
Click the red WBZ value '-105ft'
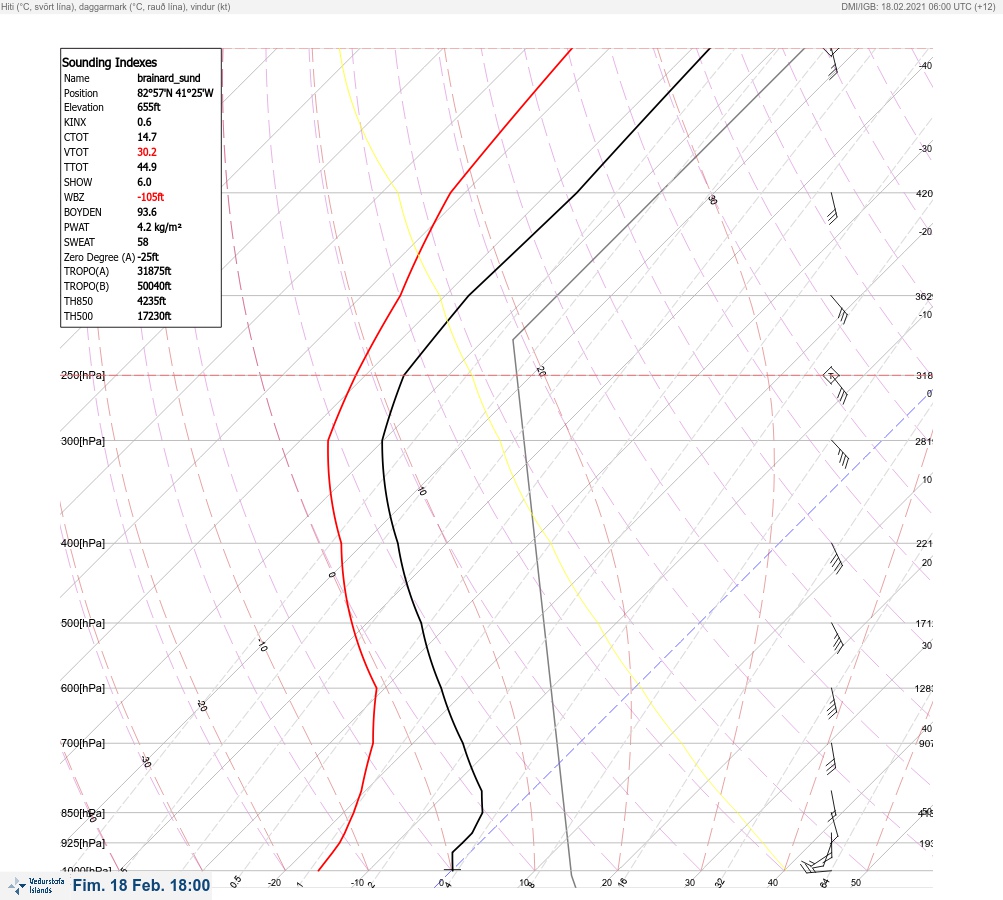click(150, 197)
